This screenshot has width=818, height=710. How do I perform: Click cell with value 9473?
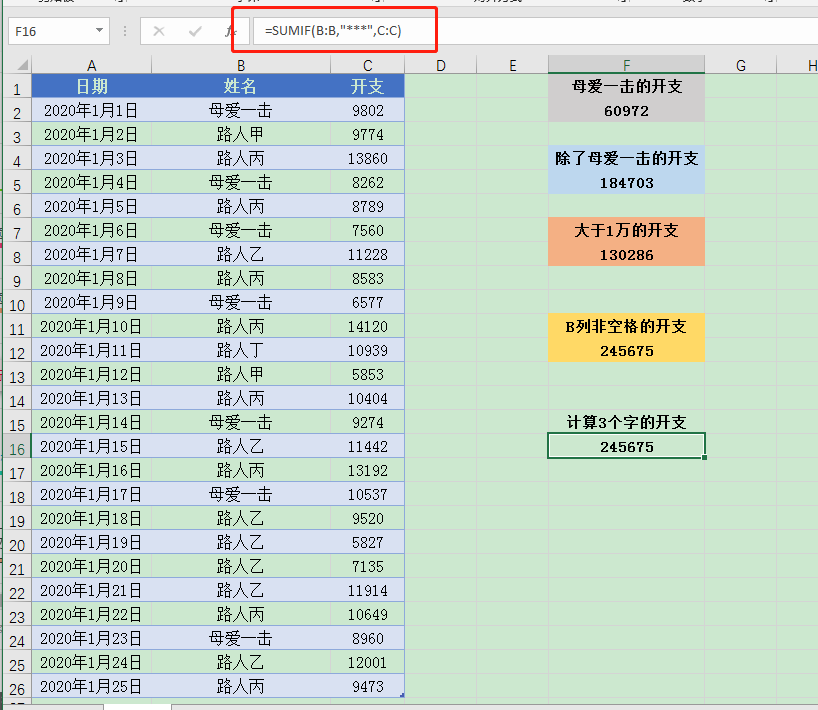click(368, 686)
